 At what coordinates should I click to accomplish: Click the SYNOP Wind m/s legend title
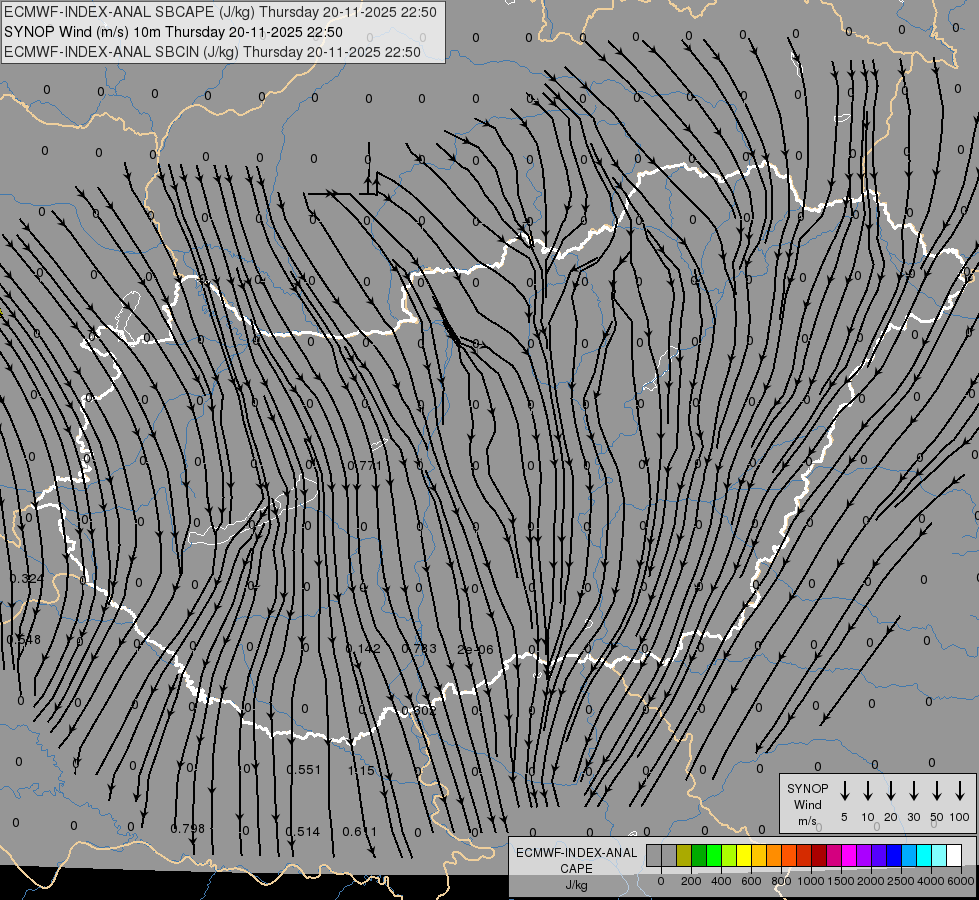tap(807, 804)
